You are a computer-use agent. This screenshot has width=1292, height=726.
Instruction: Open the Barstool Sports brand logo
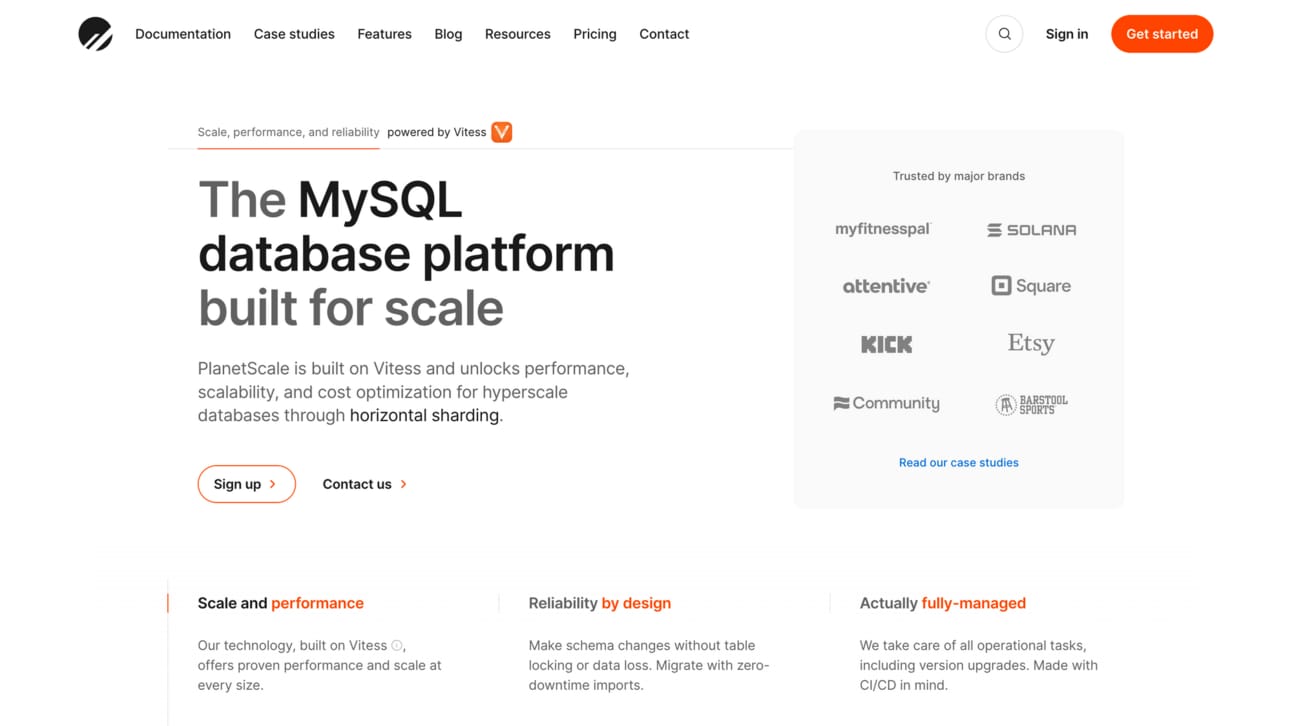pyautogui.click(x=1031, y=404)
